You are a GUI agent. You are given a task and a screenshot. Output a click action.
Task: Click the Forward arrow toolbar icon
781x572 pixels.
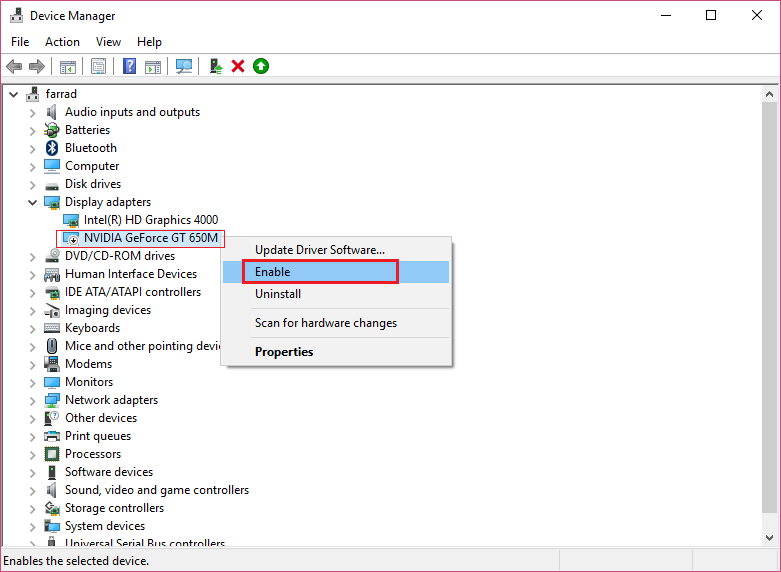[37, 66]
